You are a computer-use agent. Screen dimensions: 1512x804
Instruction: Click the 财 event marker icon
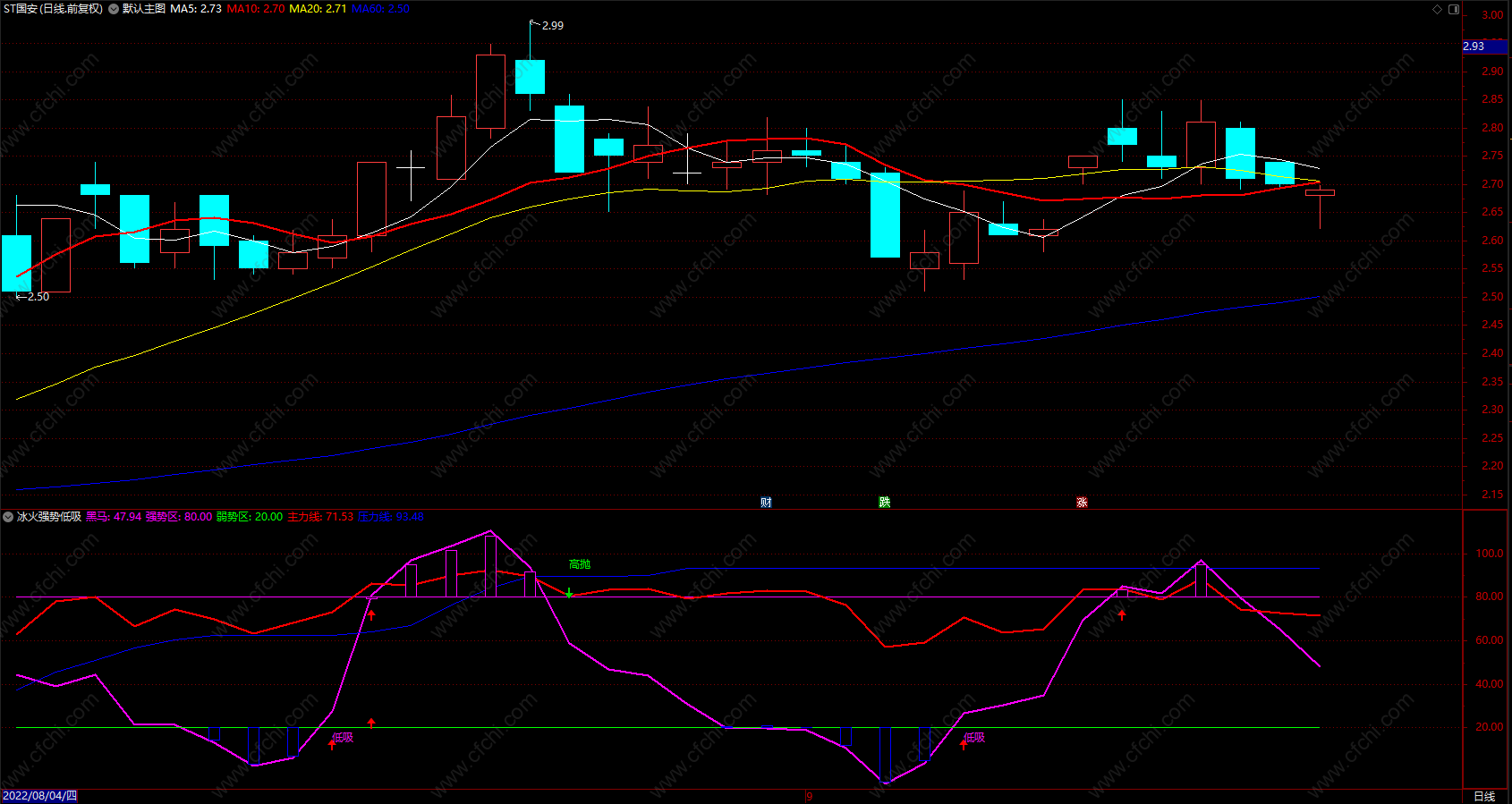pyautogui.click(x=766, y=503)
